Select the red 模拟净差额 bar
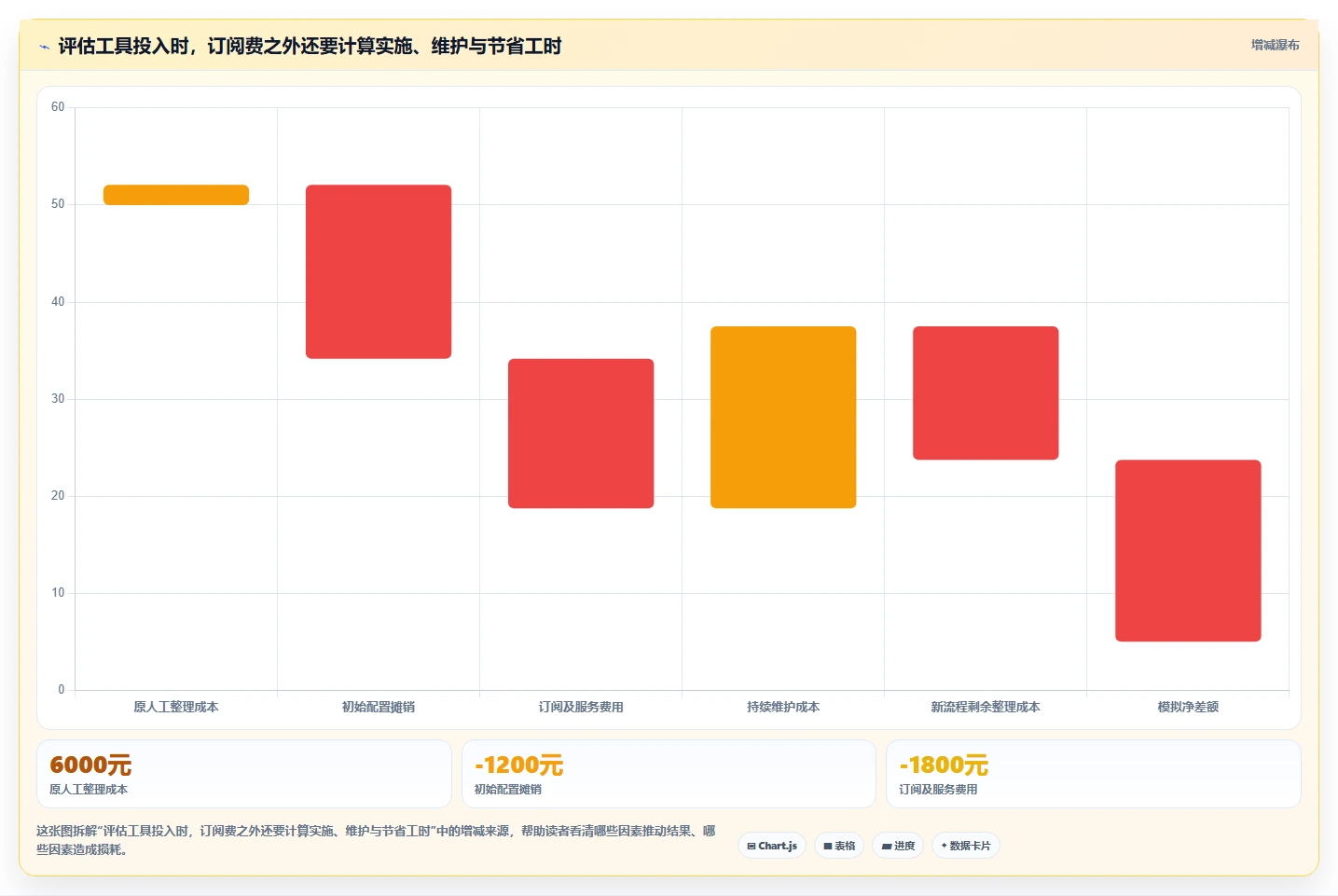Image resolution: width=1338 pixels, height=896 pixels. [1188, 550]
